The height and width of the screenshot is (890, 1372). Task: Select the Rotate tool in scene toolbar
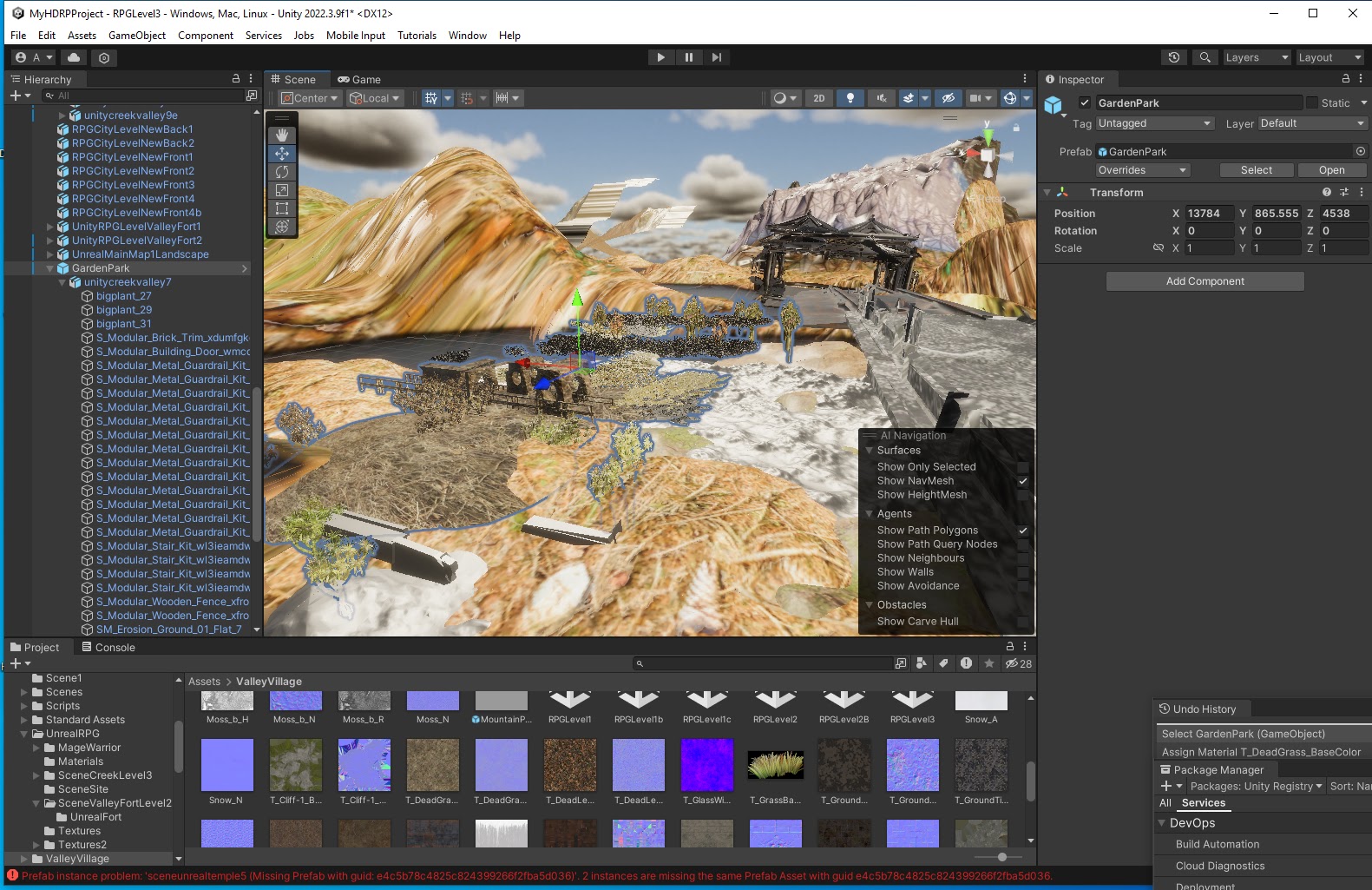(x=282, y=172)
